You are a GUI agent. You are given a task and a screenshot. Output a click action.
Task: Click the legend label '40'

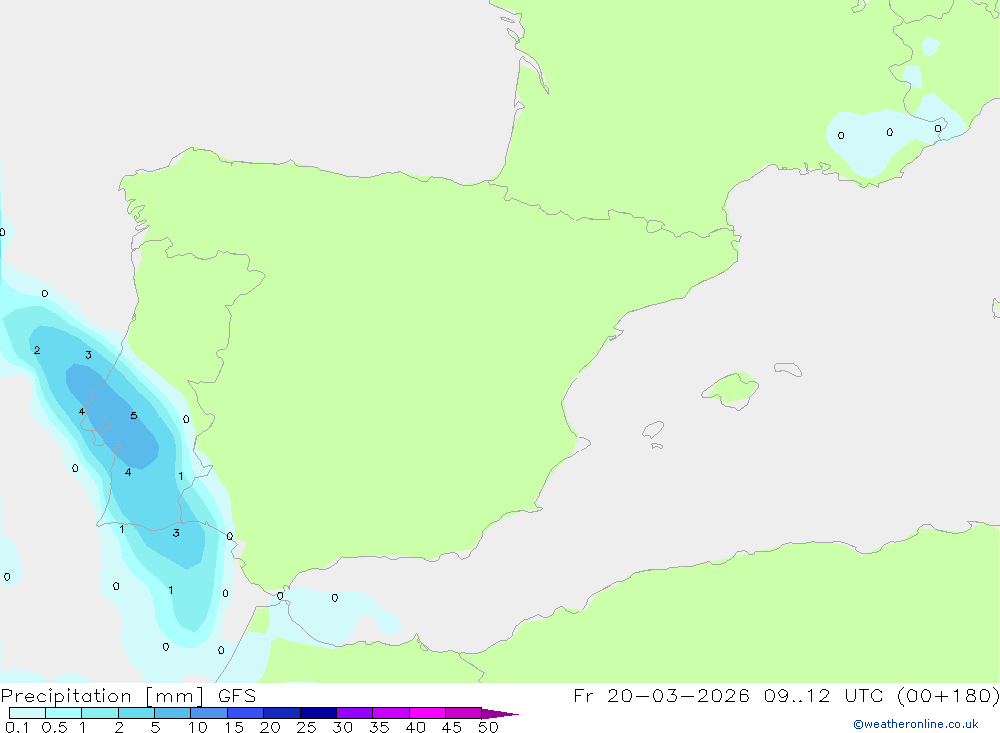point(416,727)
